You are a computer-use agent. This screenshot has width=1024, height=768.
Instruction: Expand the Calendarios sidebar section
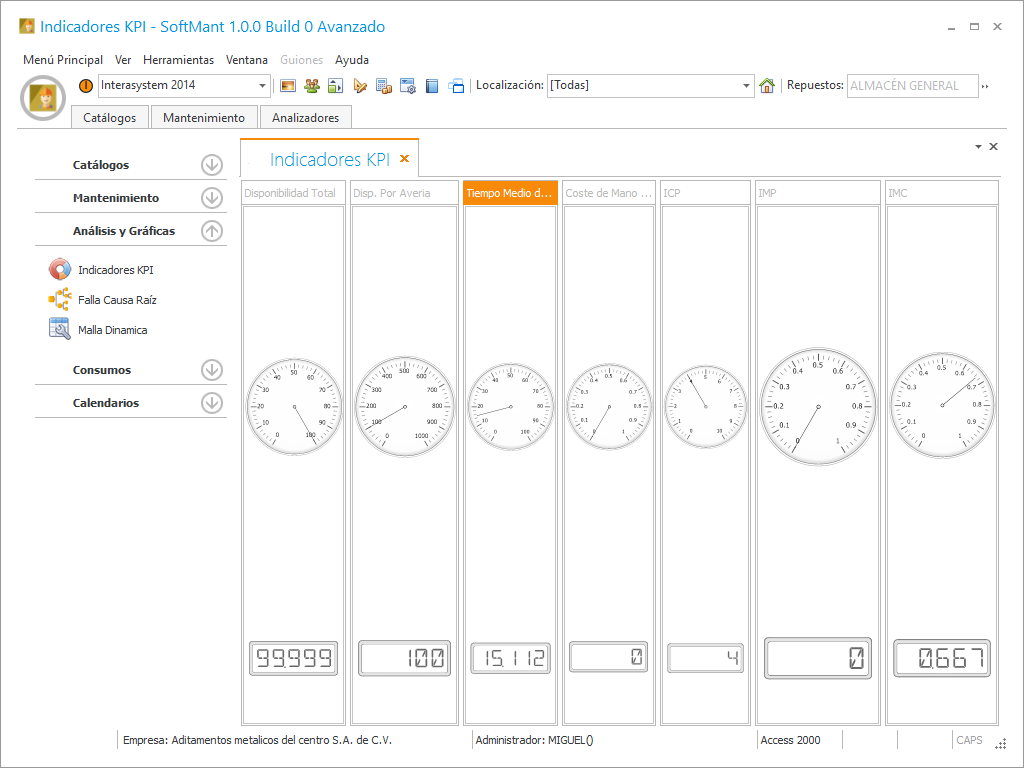(x=211, y=403)
